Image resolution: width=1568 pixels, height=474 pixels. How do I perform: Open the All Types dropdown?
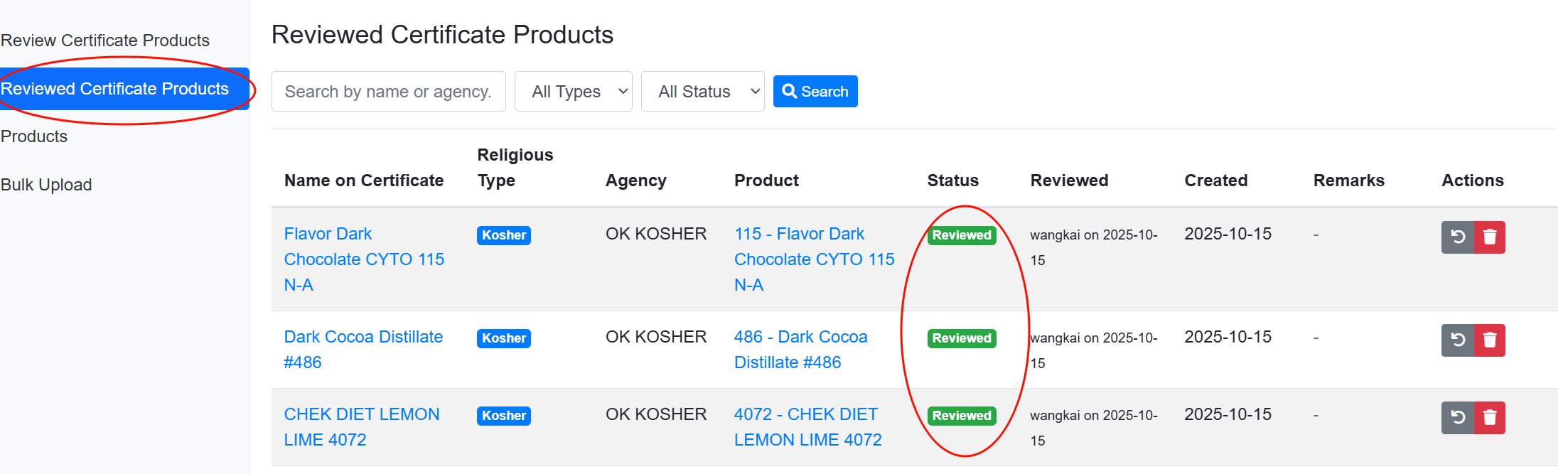574,92
